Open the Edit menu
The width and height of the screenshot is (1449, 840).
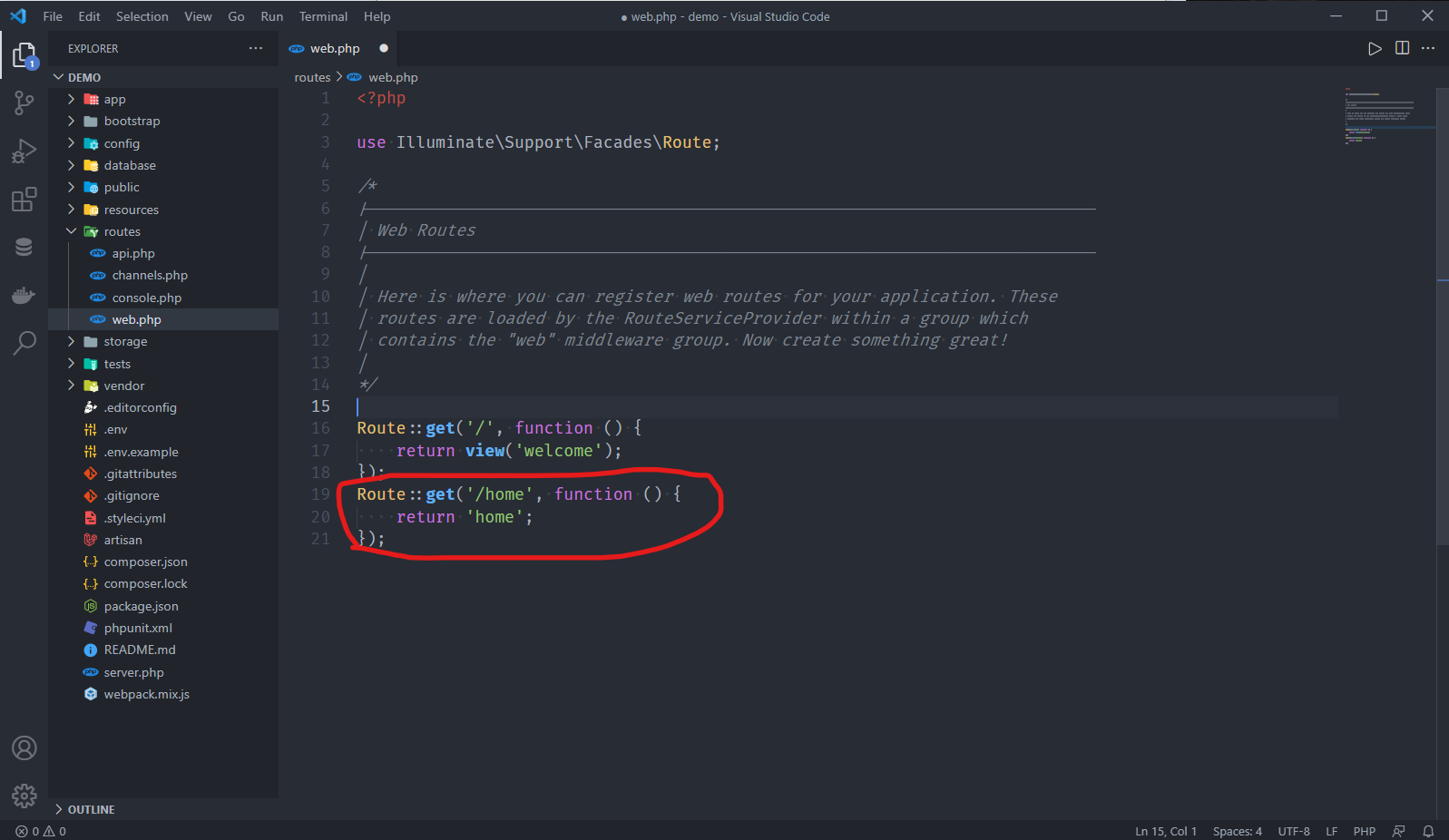[x=89, y=16]
